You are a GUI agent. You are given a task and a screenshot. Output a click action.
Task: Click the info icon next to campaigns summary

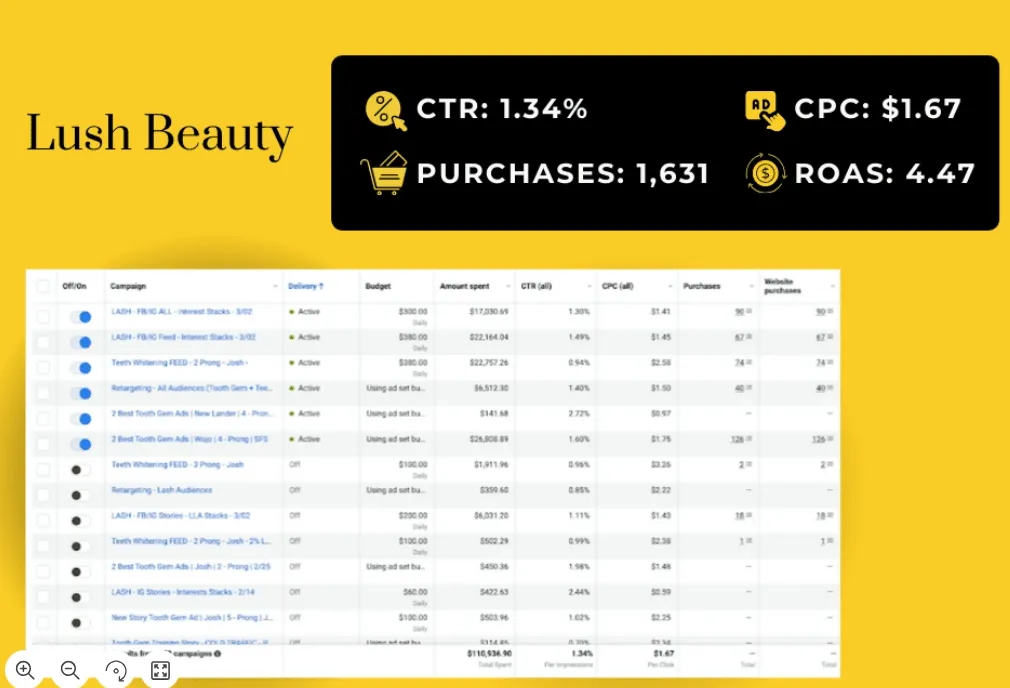tap(218, 653)
